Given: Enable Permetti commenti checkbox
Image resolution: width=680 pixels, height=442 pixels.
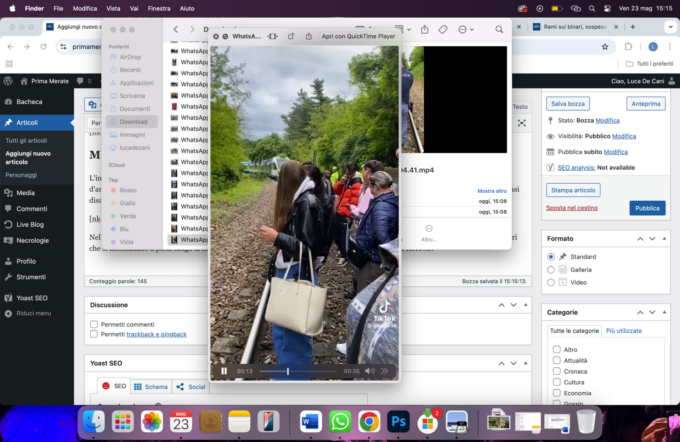Looking at the screenshot, I should pos(94,324).
